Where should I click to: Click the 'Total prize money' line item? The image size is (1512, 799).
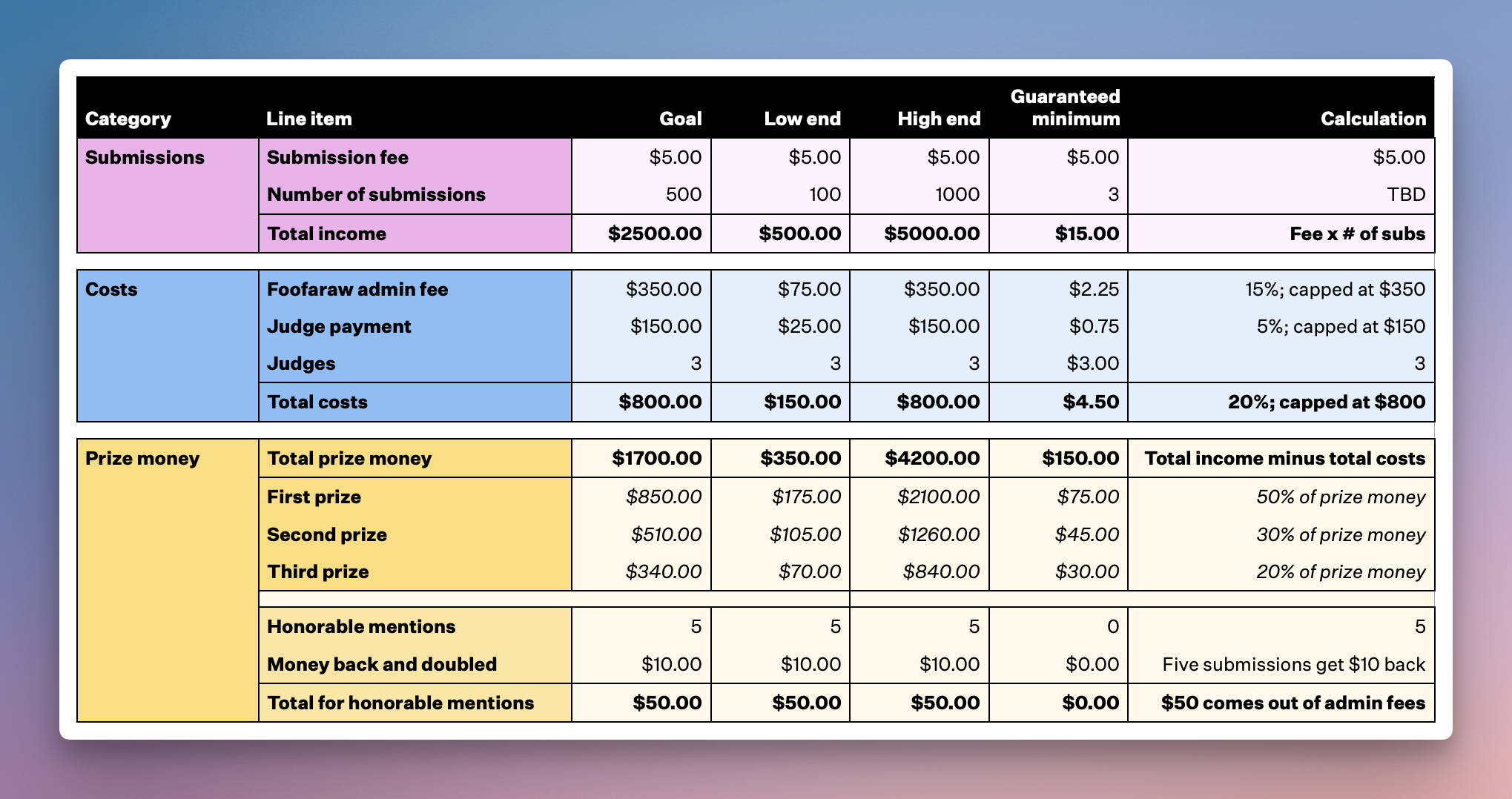click(349, 458)
